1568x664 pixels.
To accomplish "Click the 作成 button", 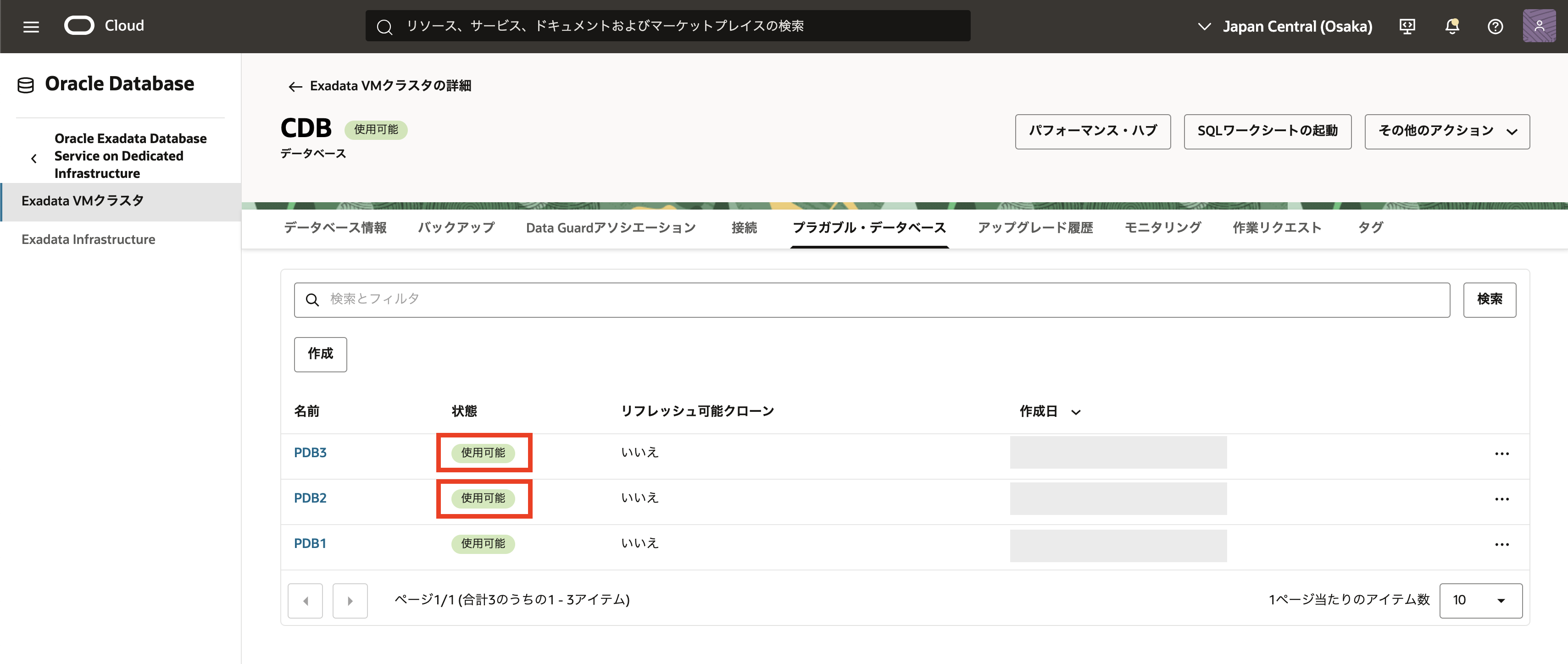I will tap(320, 354).
